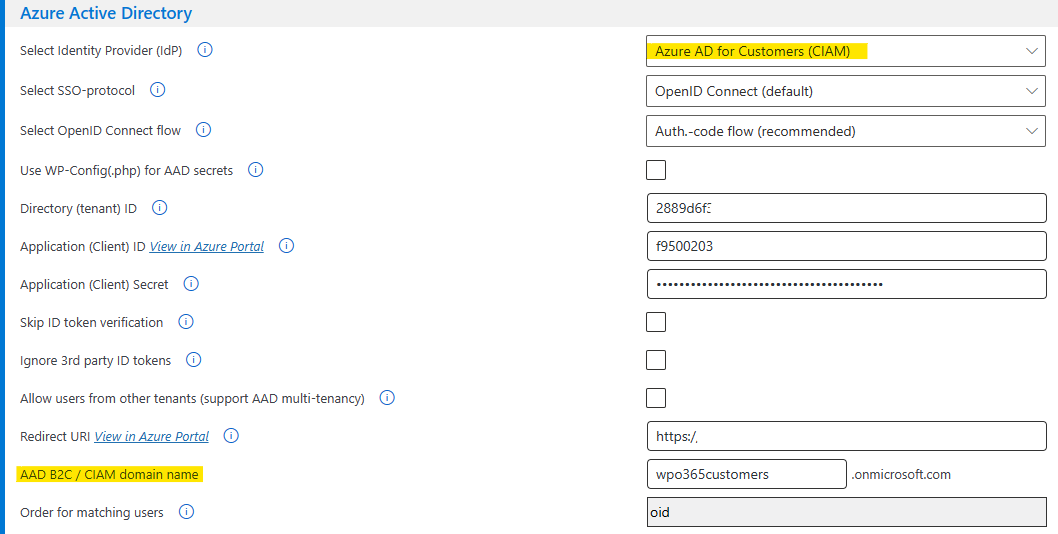Click info icon beside Application (Client) ID
Viewport: 1058px width, 534px height.
click(x=286, y=246)
